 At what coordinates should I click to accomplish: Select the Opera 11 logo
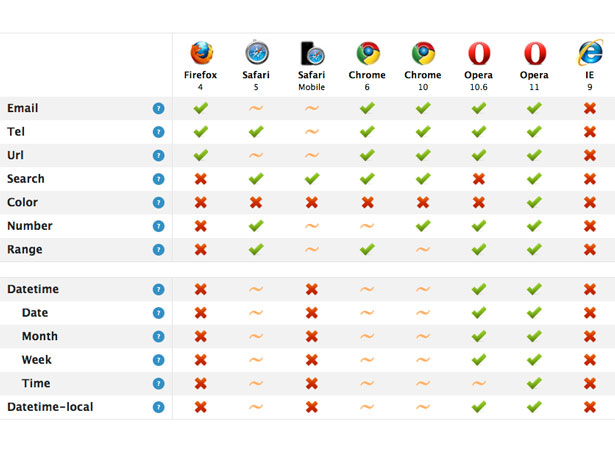coord(535,53)
